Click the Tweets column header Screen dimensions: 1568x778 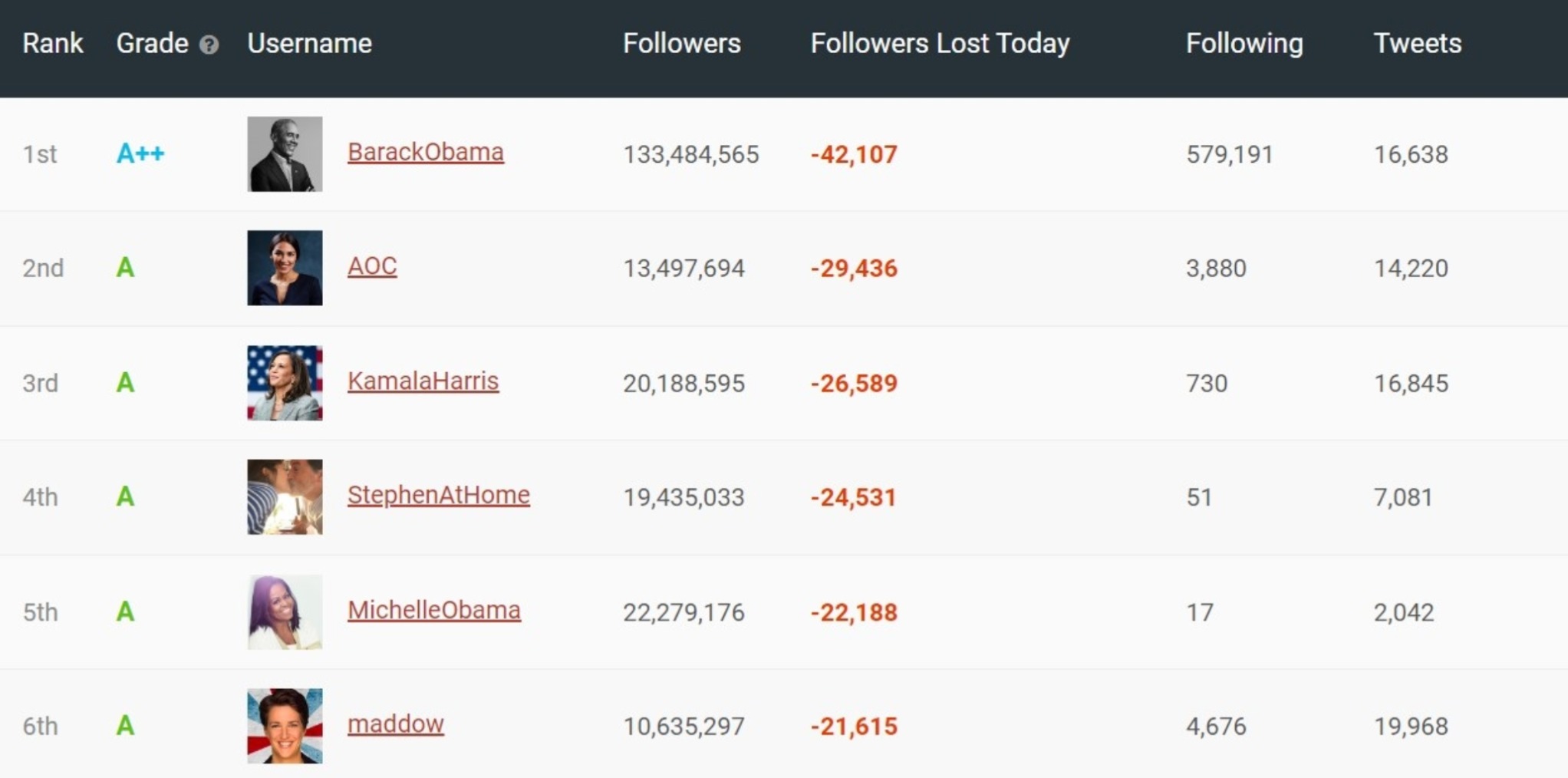pyautogui.click(x=1417, y=44)
